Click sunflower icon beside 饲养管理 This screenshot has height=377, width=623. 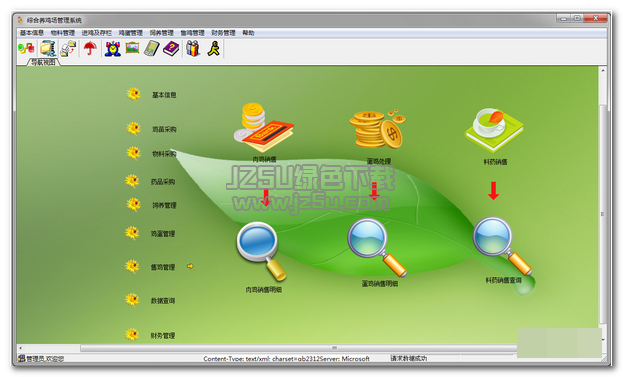(x=134, y=205)
